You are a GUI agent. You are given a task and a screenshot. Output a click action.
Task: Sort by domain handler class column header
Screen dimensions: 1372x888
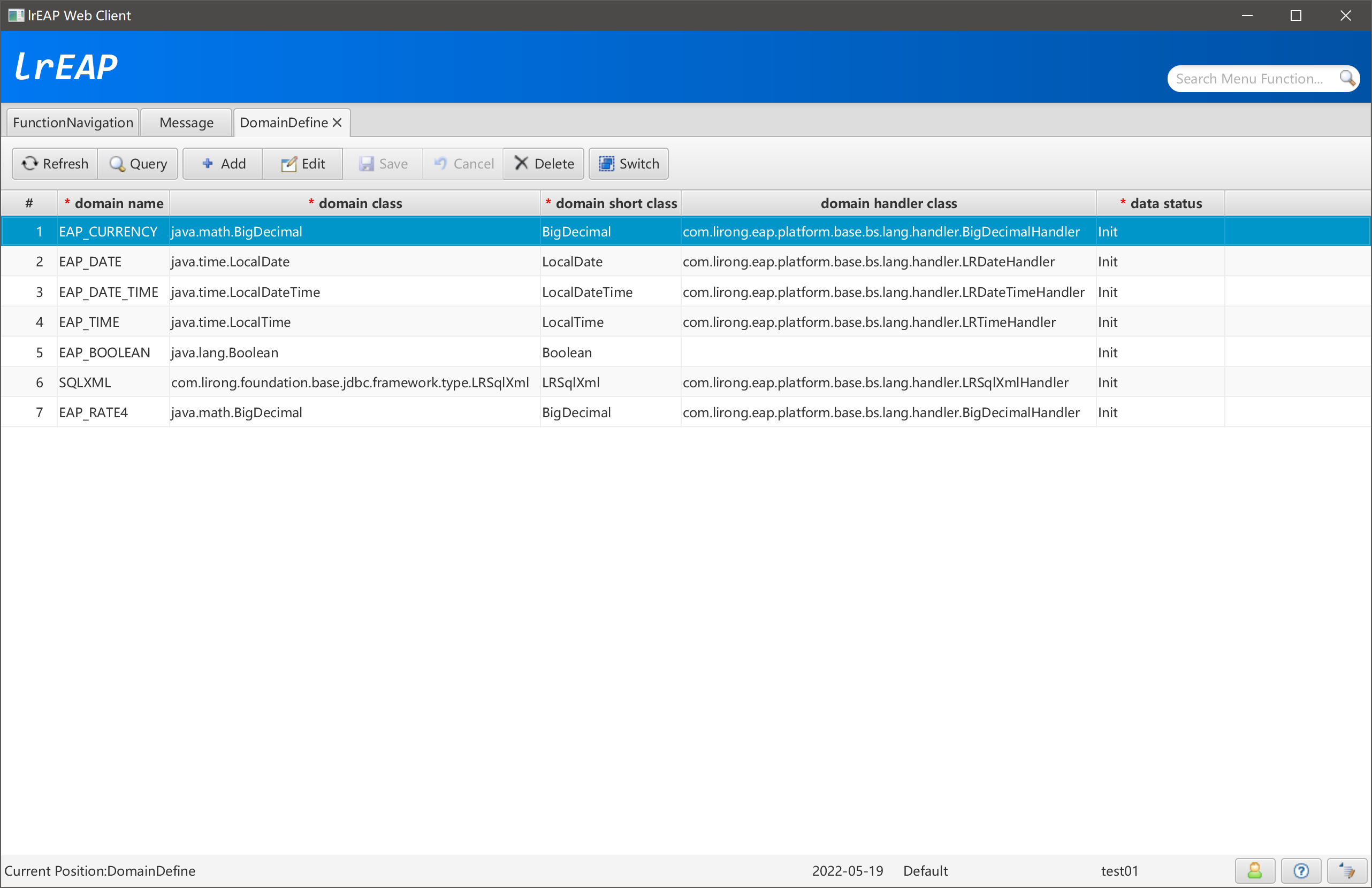888,203
